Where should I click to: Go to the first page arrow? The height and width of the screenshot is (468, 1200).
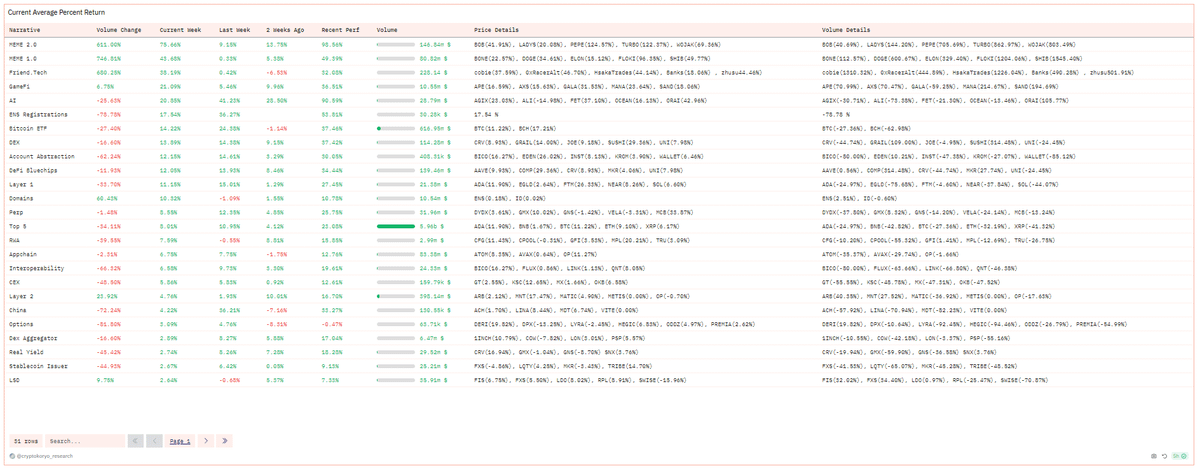click(x=136, y=440)
